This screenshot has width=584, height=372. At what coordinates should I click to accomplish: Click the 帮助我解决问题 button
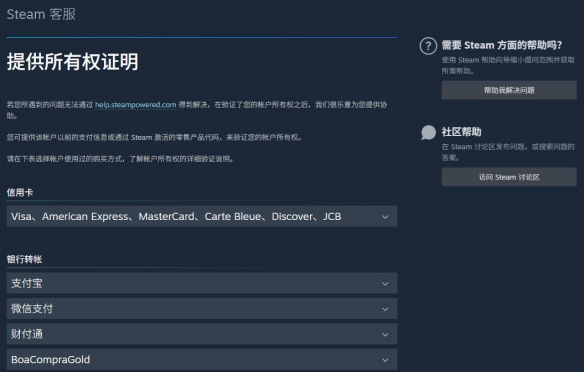coord(509,90)
